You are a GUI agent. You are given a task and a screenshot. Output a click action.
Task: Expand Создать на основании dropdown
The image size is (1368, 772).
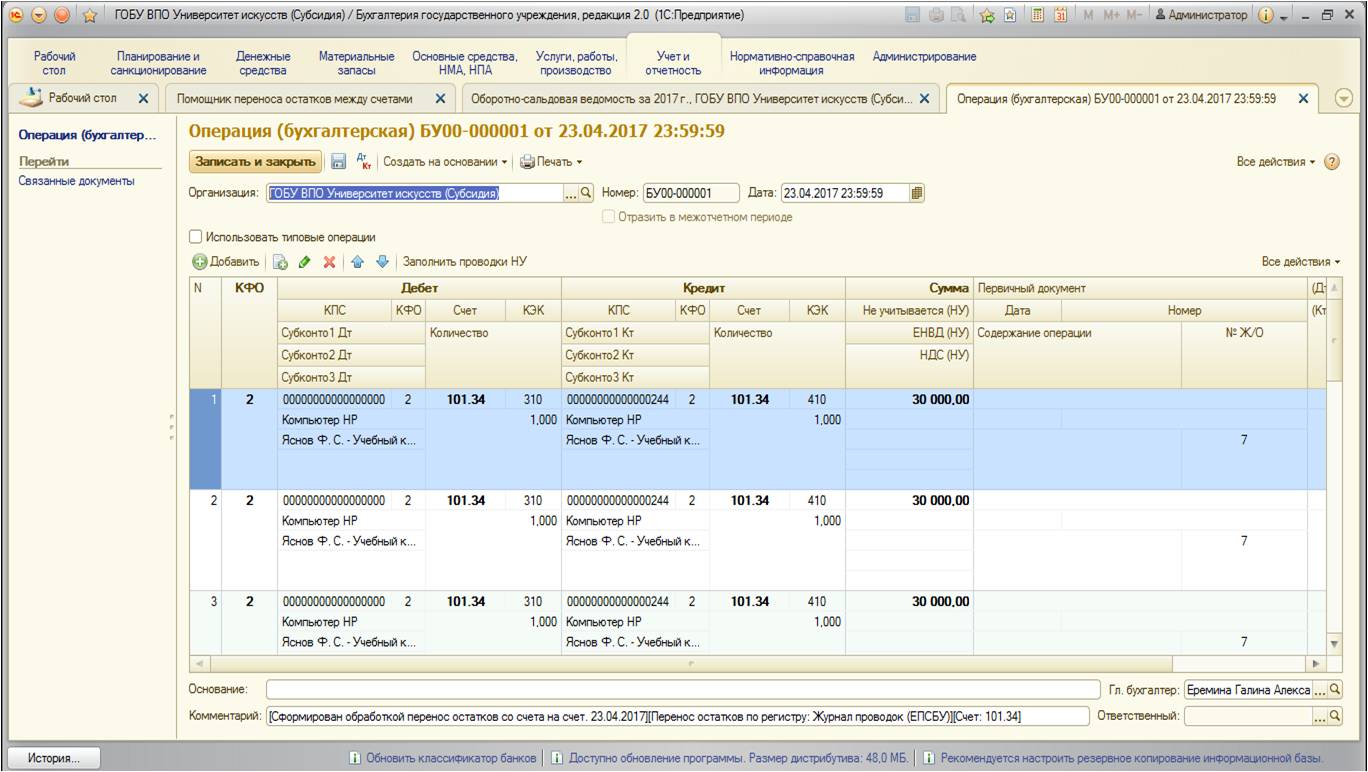click(505, 162)
